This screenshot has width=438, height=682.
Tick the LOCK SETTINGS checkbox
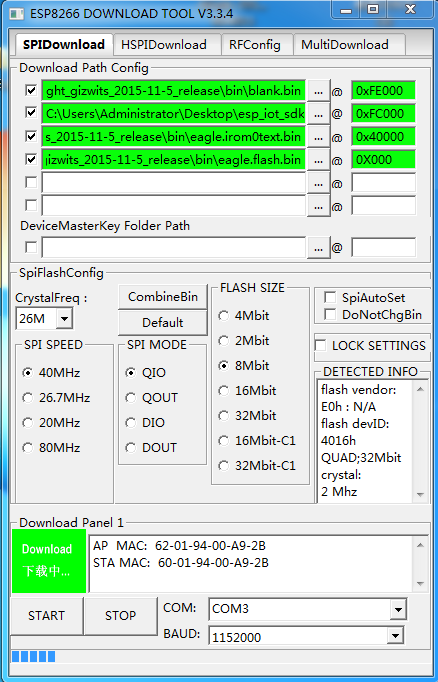[x=321, y=345]
